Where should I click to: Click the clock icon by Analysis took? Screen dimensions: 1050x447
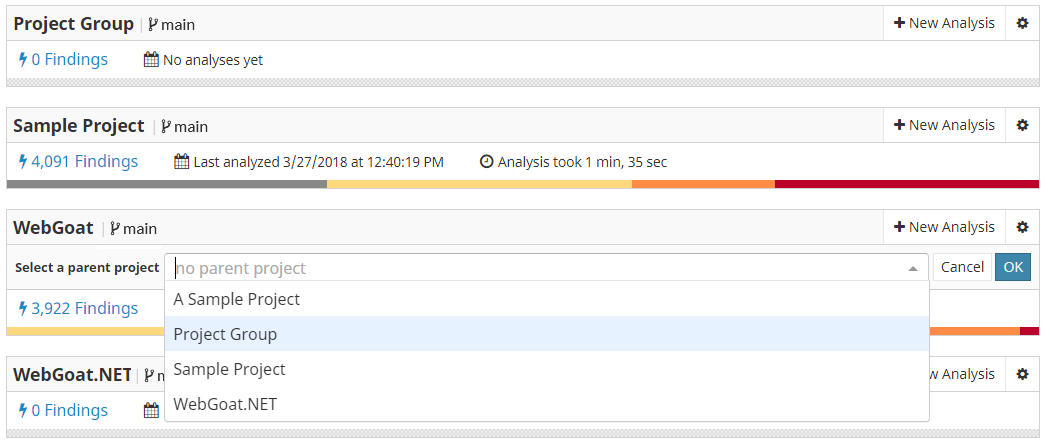487,162
